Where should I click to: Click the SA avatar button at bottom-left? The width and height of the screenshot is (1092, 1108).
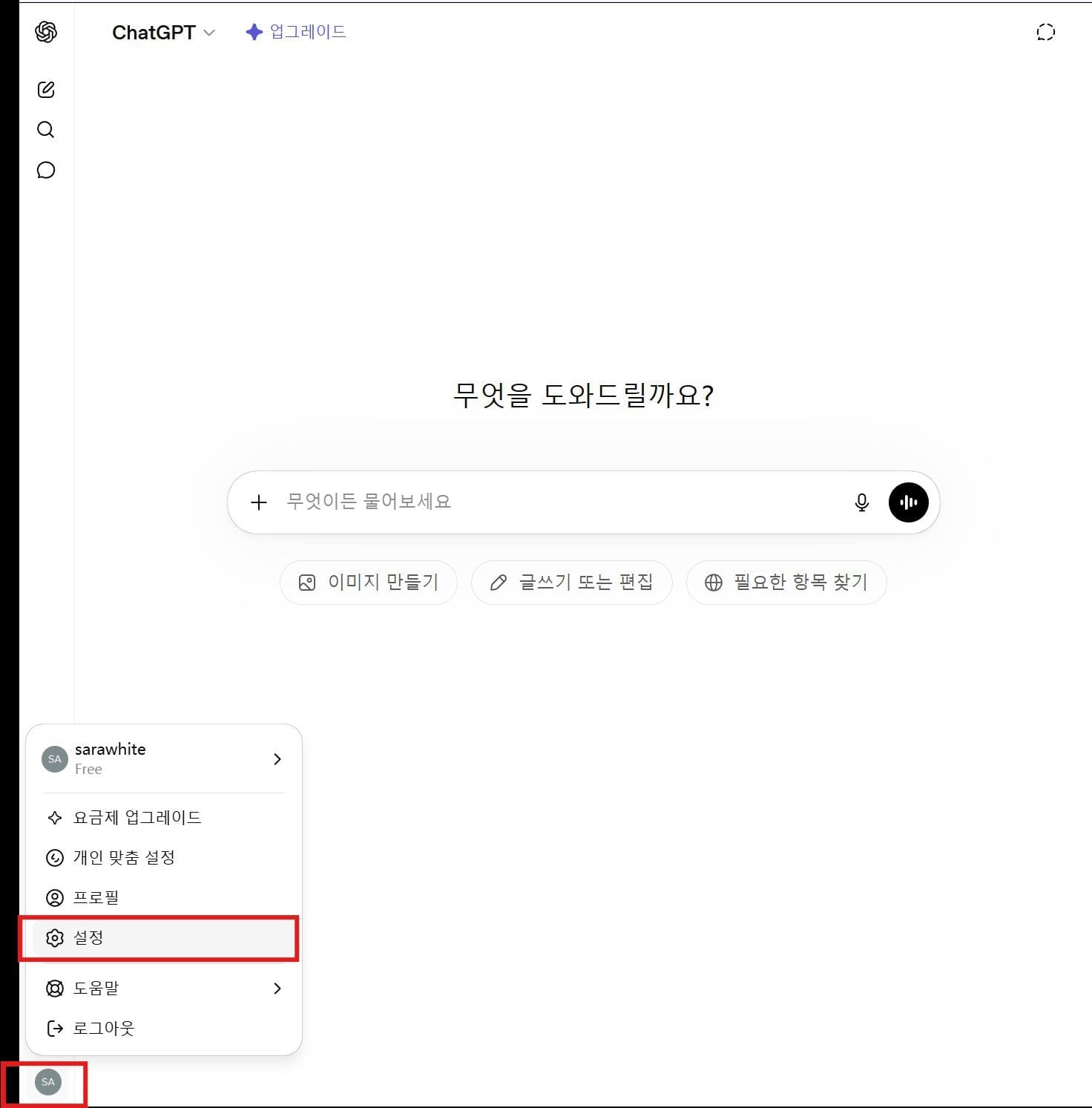click(48, 1082)
